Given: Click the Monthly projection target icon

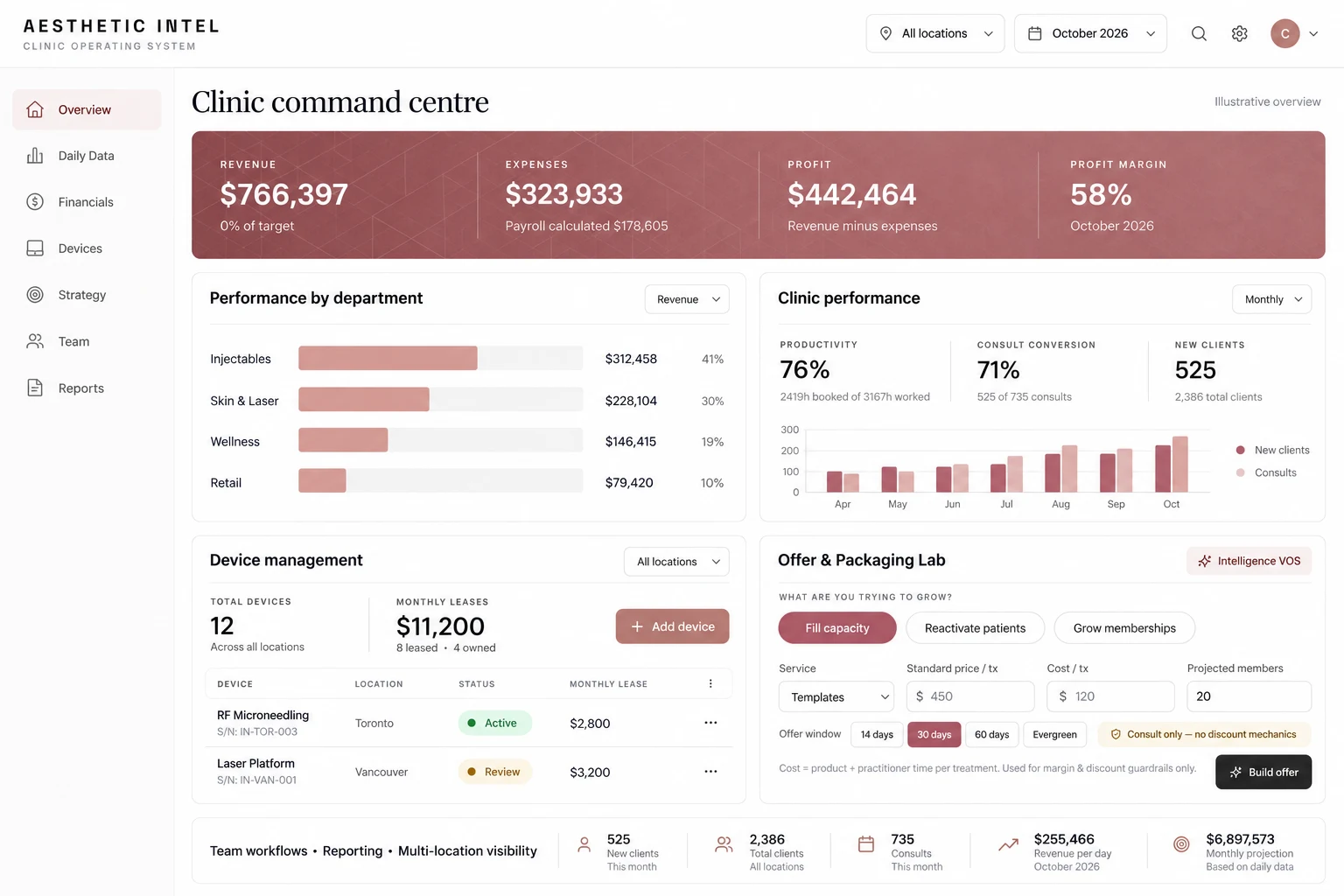Looking at the screenshot, I should click(x=1181, y=844).
